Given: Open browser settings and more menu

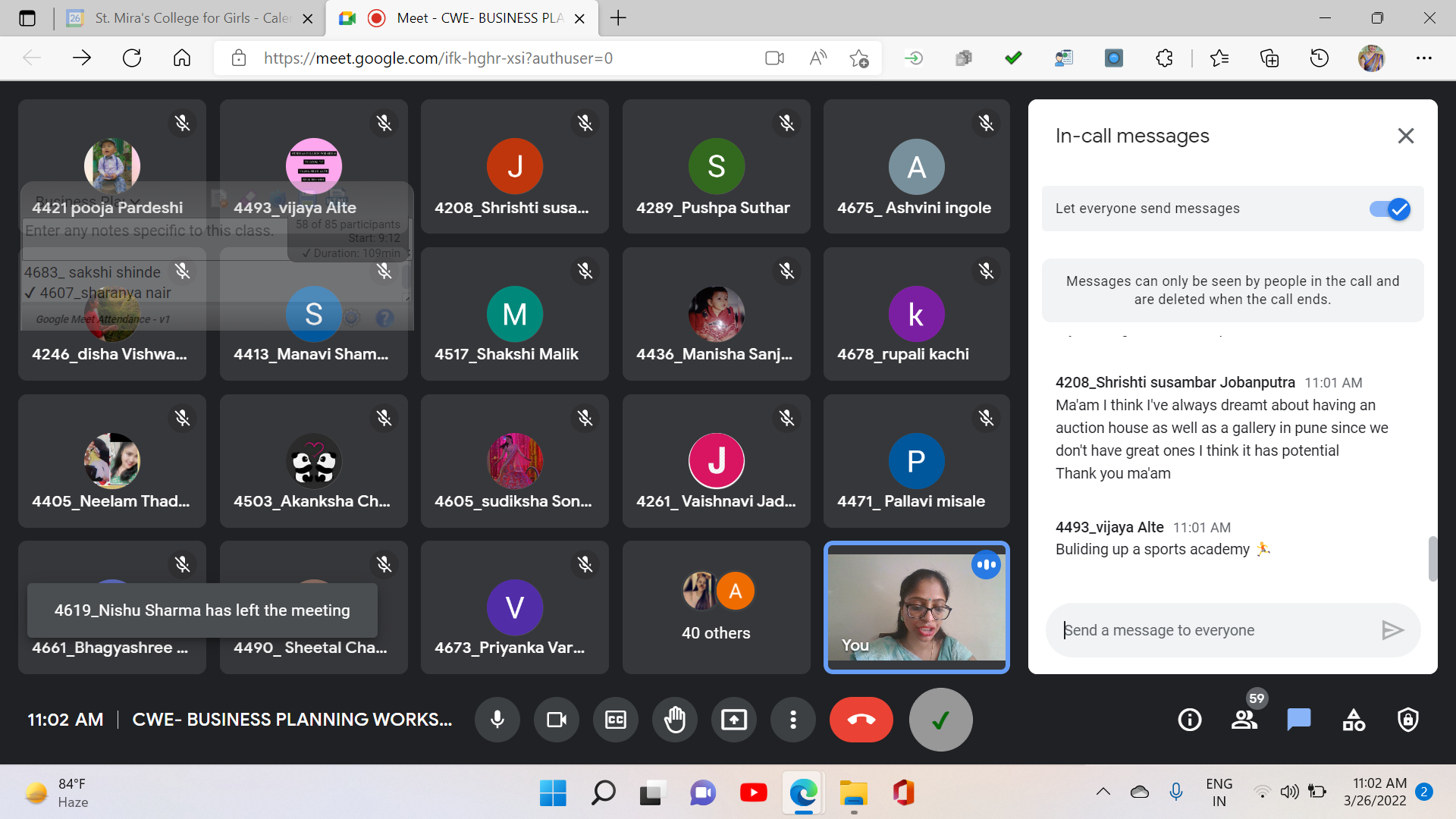Looking at the screenshot, I should [1423, 58].
